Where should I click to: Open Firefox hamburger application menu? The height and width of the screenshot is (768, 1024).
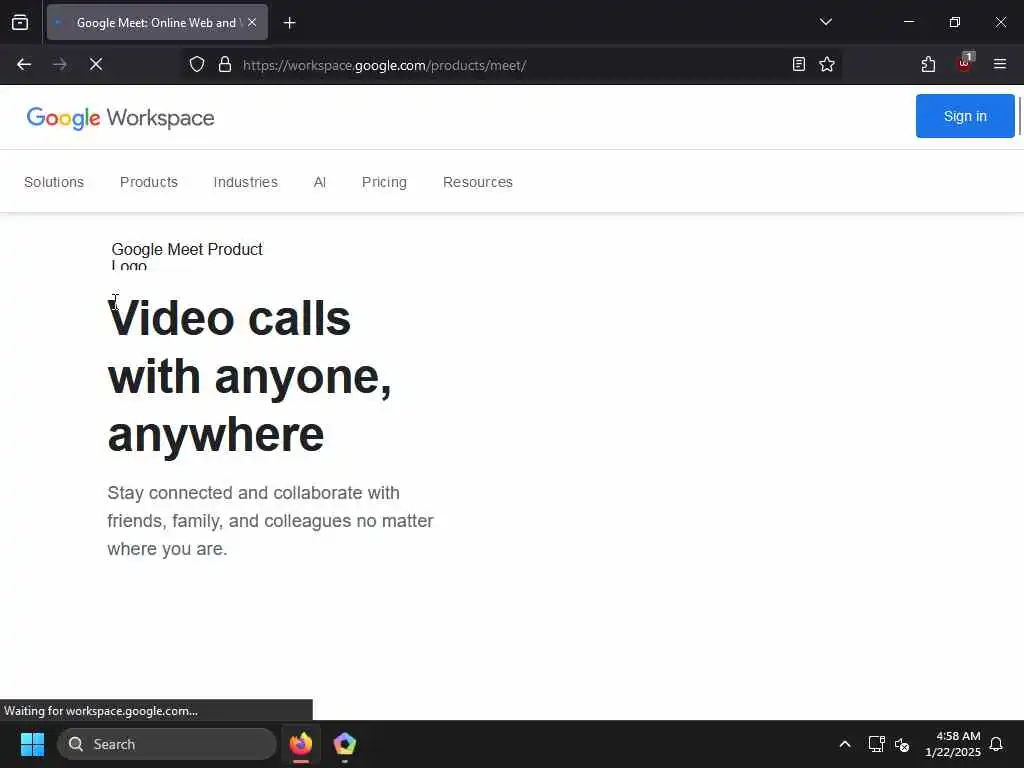[999, 64]
